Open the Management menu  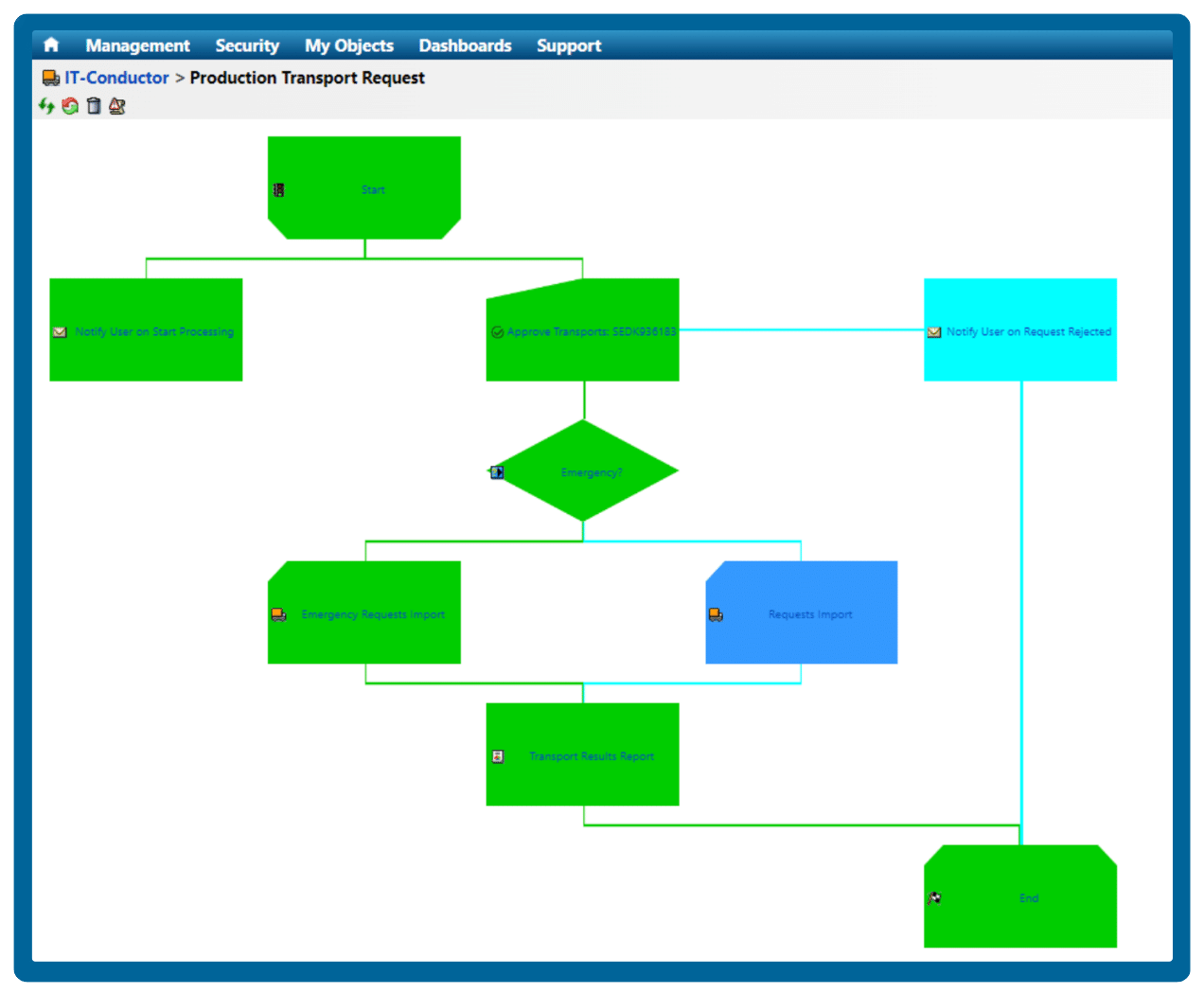(137, 44)
